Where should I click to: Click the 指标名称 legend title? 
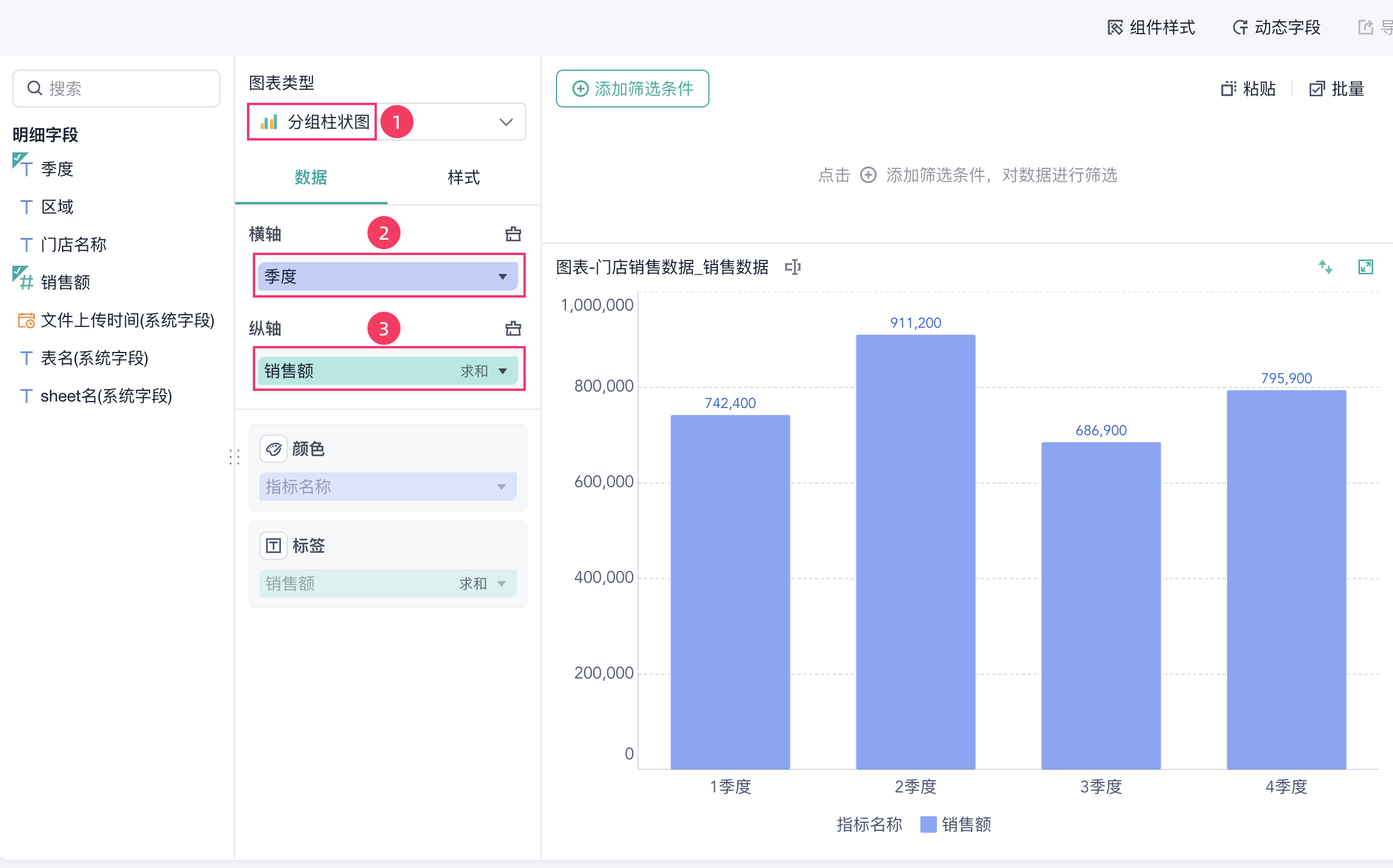[870, 824]
